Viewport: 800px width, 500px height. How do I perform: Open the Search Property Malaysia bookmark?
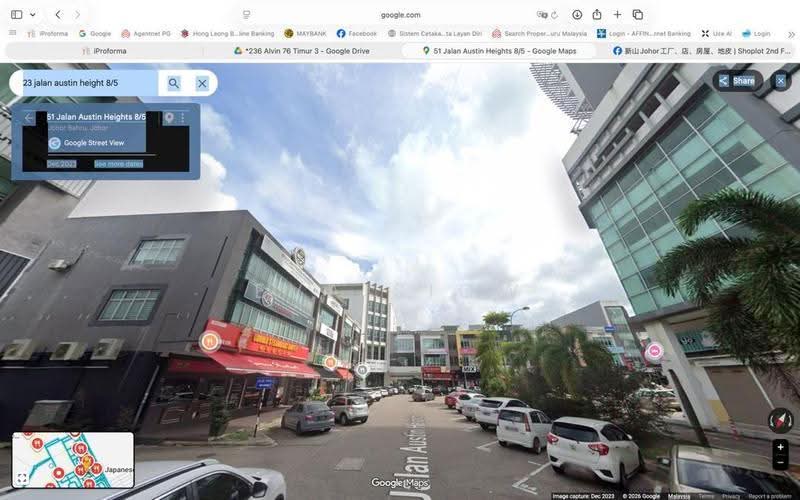[539, 34]
